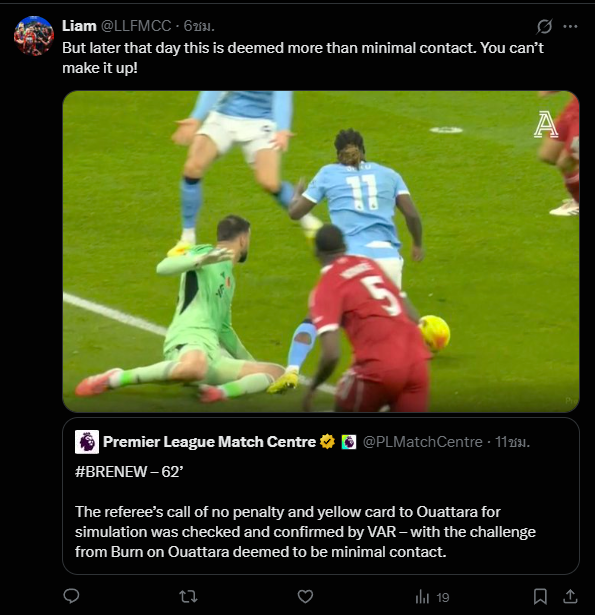Open Liam display name link

pos(79,26)
